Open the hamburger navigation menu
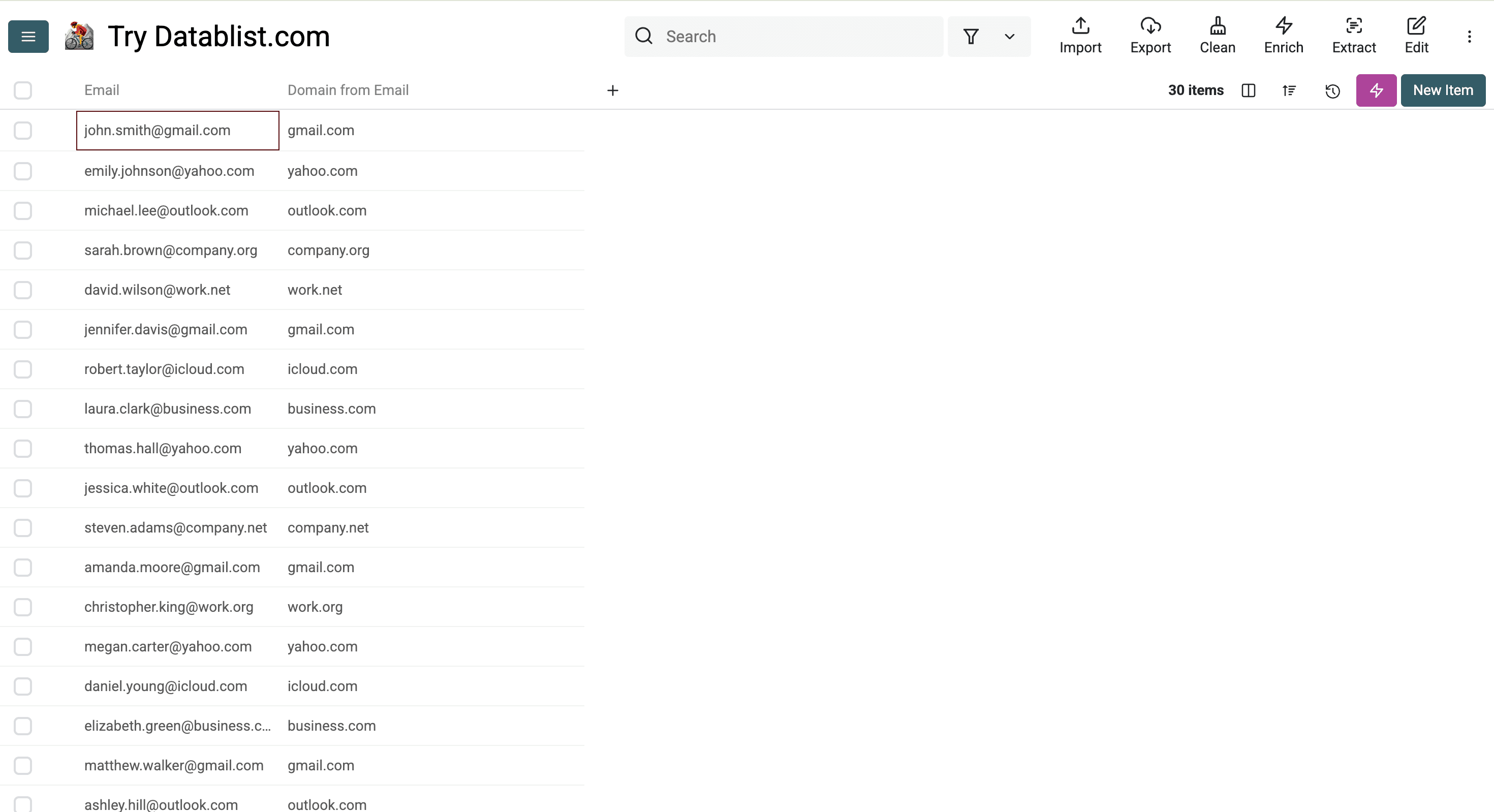Image resolution: width=1494 pixels, height=812 pixels. click(x=27, y=36)
